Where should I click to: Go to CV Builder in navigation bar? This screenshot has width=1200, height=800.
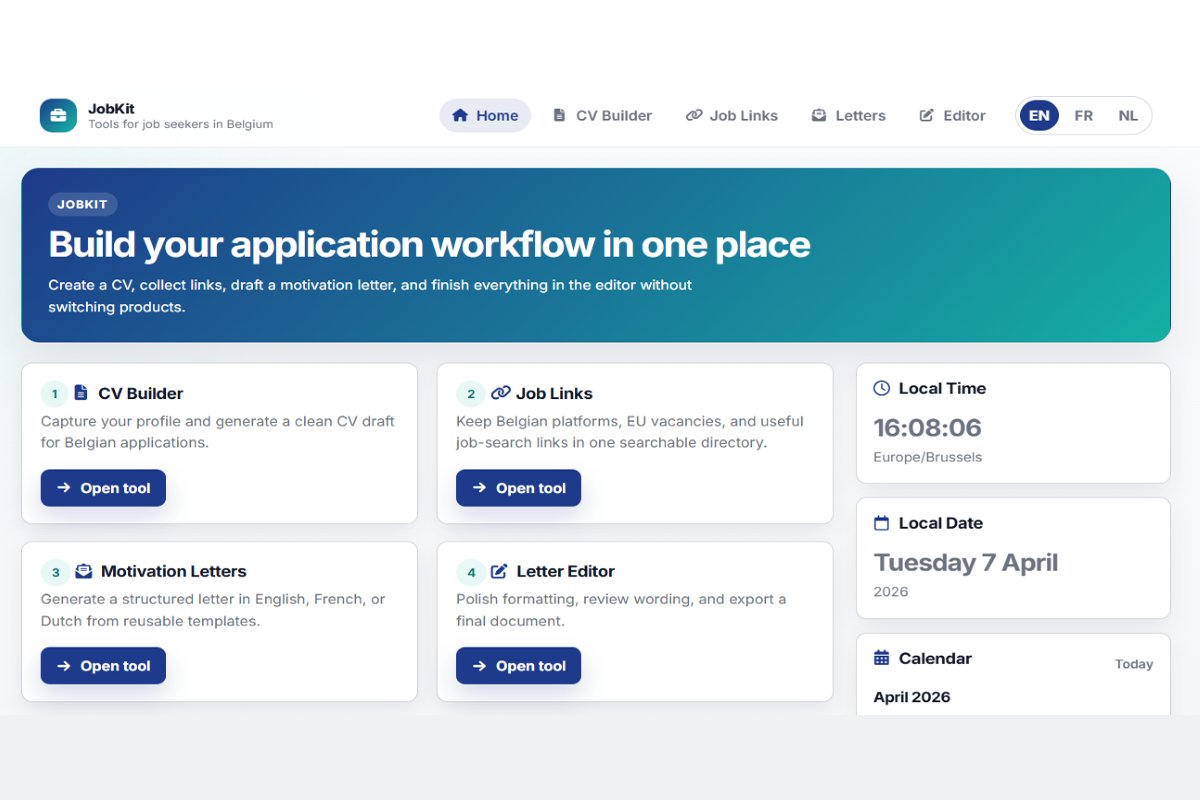pos(602,115)
